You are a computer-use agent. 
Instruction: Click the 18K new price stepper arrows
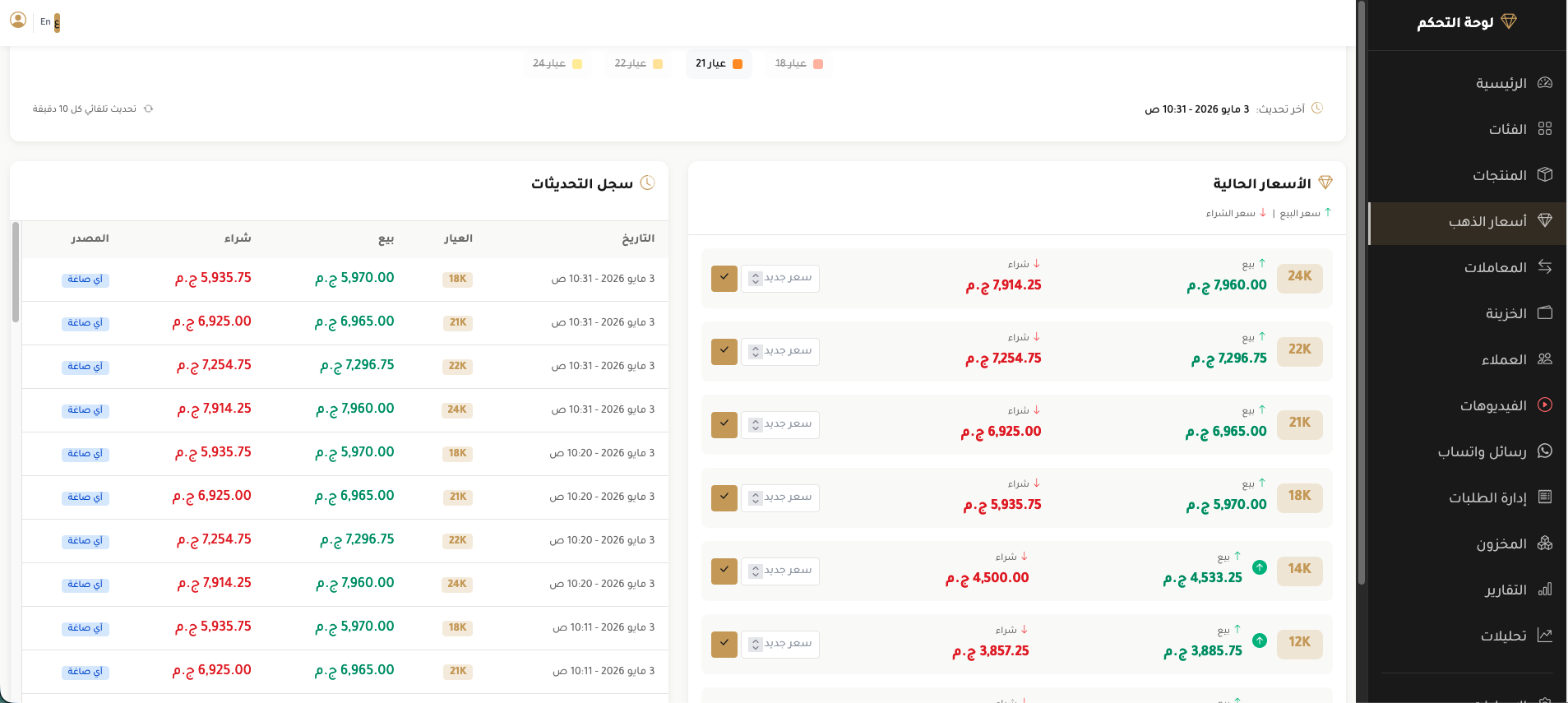(755, 498)
